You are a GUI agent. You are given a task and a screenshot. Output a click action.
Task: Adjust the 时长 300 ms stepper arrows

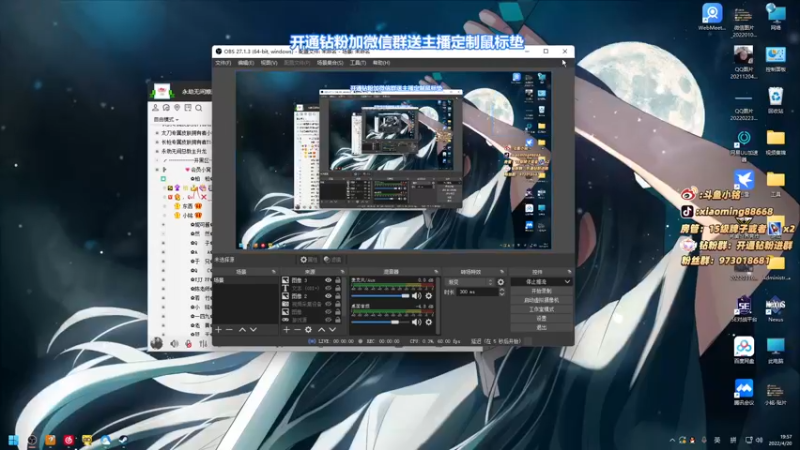point(502,292)
